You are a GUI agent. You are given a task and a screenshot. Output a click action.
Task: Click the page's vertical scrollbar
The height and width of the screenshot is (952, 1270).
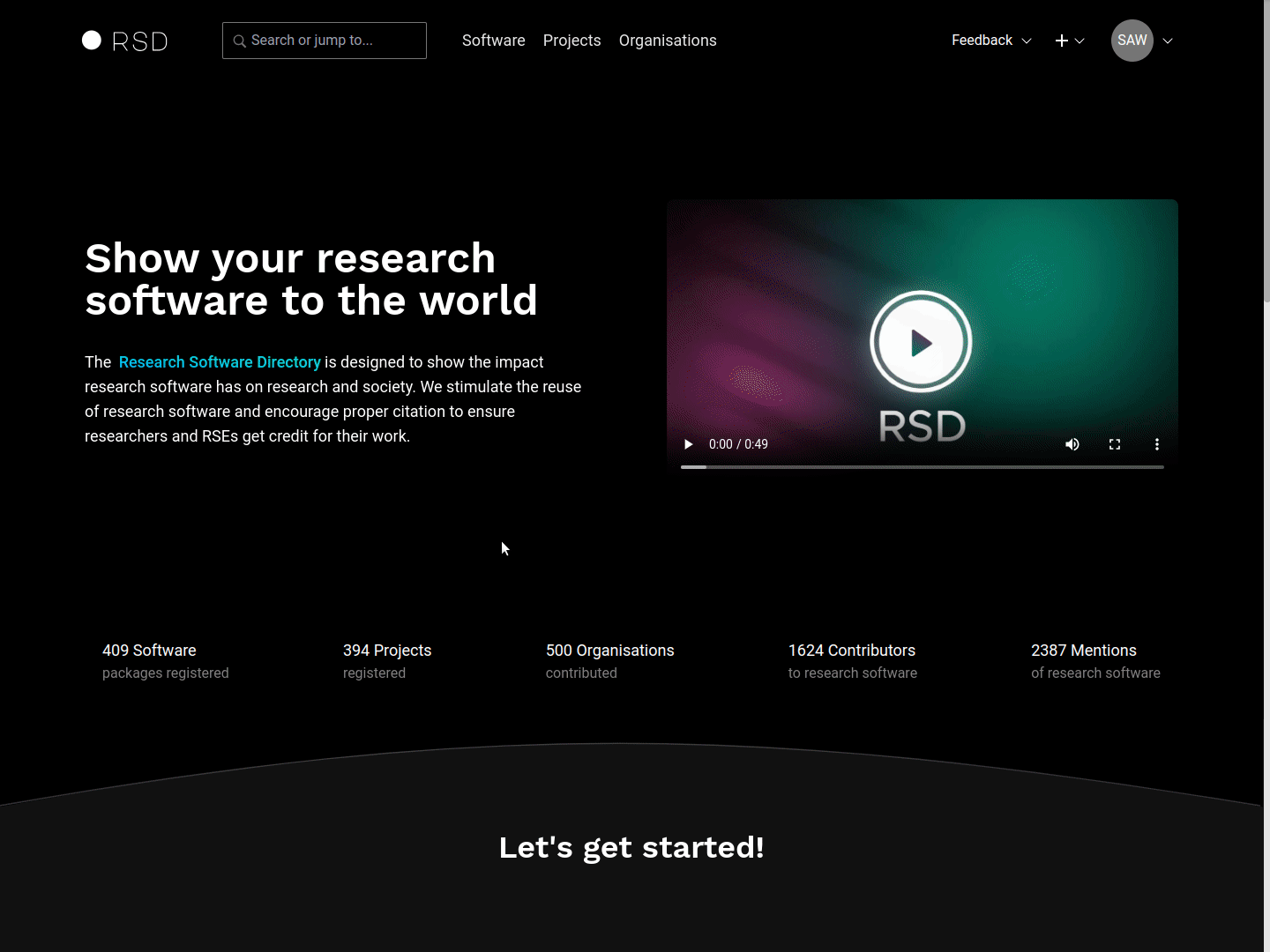coord(1266,176)
